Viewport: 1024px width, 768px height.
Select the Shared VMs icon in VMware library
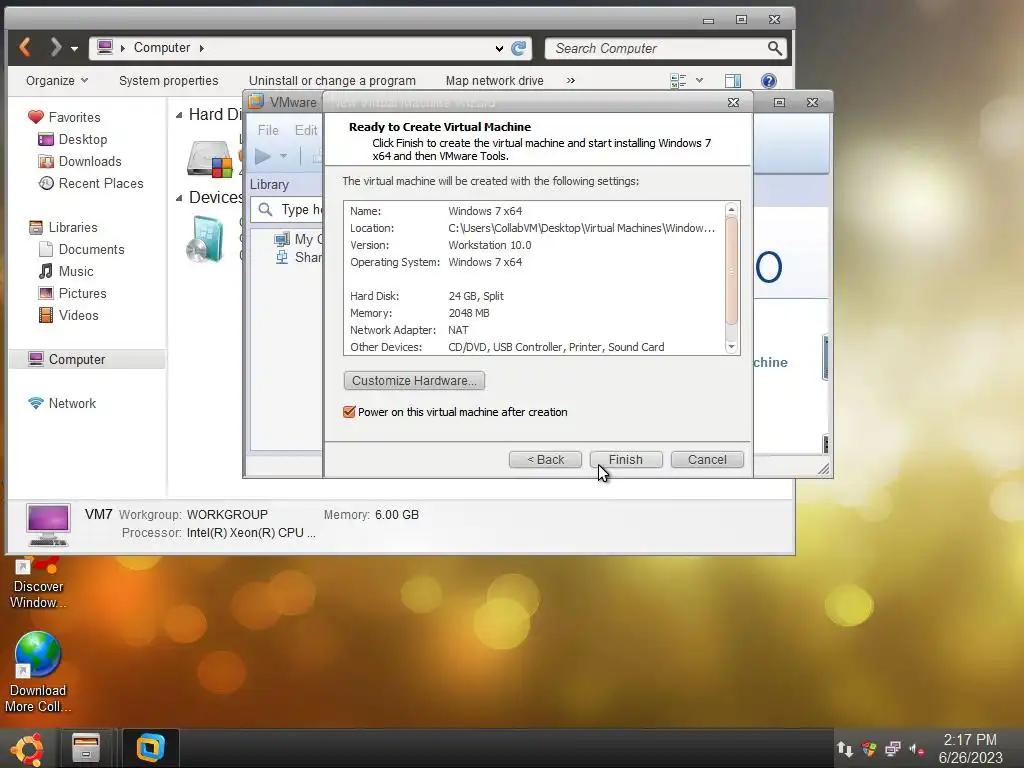[x=282, y=257]
